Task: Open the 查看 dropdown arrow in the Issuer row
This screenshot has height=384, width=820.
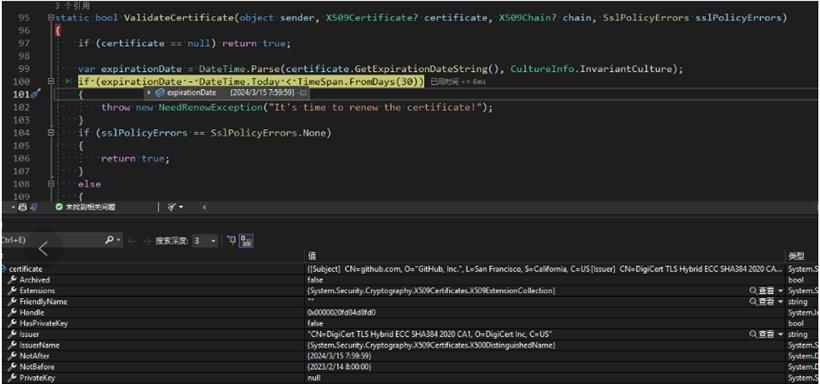Action: tap(780, 334)
